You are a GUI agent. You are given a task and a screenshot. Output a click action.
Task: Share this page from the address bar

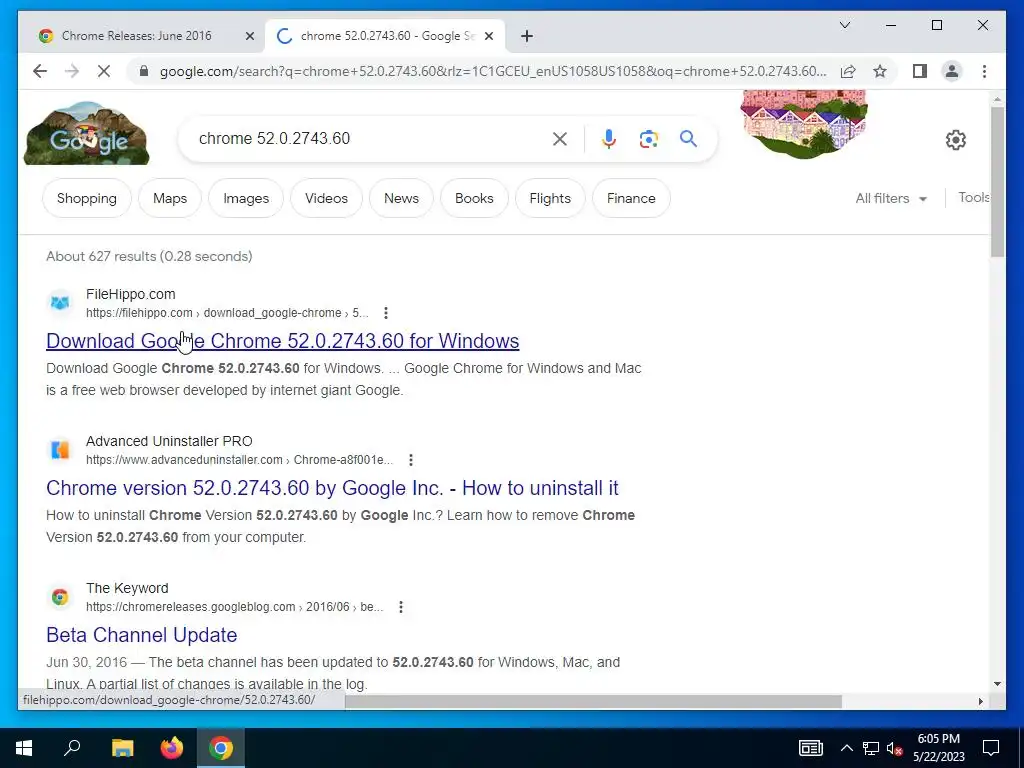pos(848,71)
